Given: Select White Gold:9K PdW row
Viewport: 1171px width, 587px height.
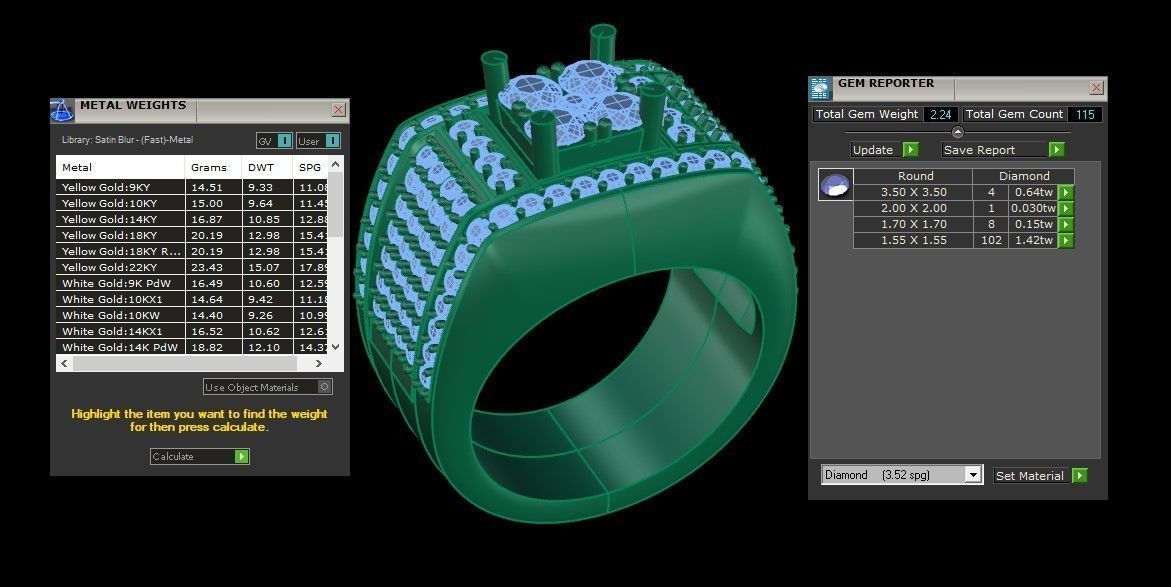Looking at the screenshot, I should 193,283.
